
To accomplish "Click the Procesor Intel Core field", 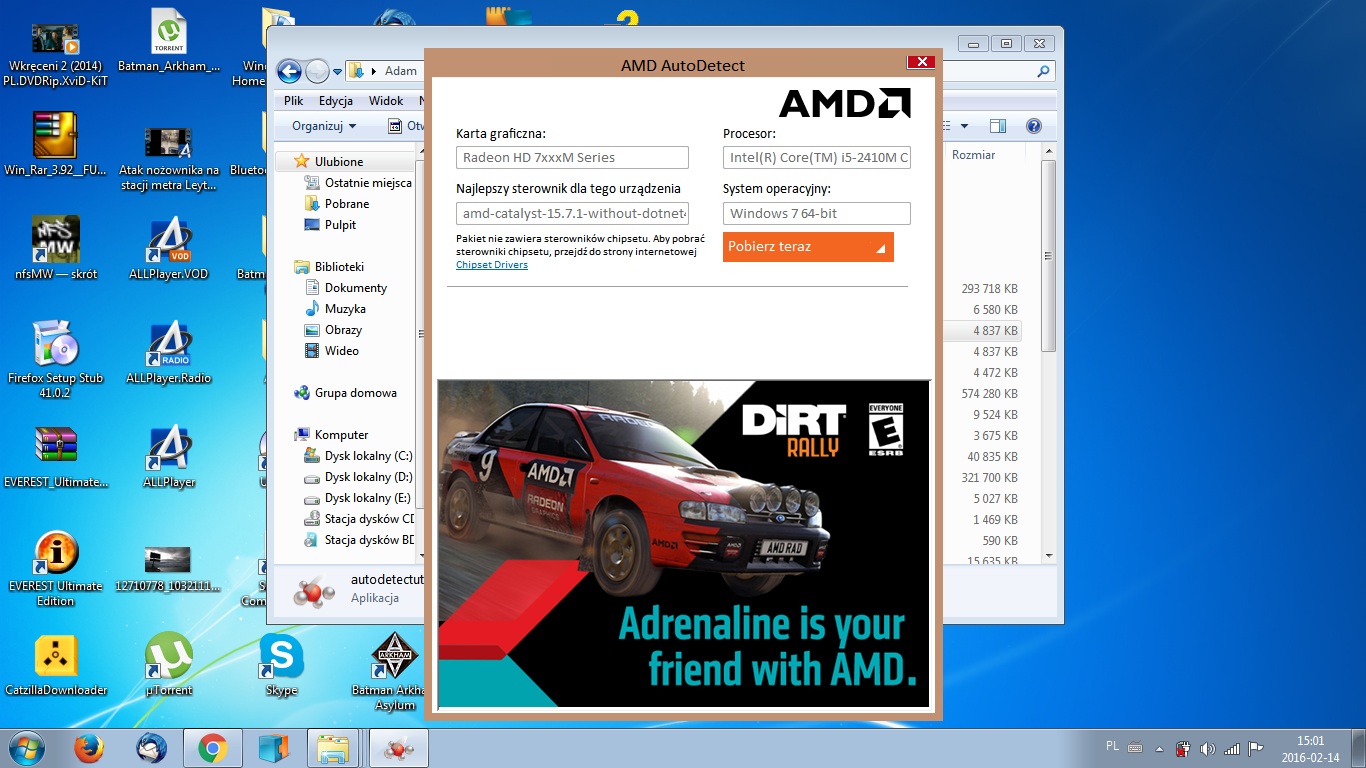I will point(817,157).
